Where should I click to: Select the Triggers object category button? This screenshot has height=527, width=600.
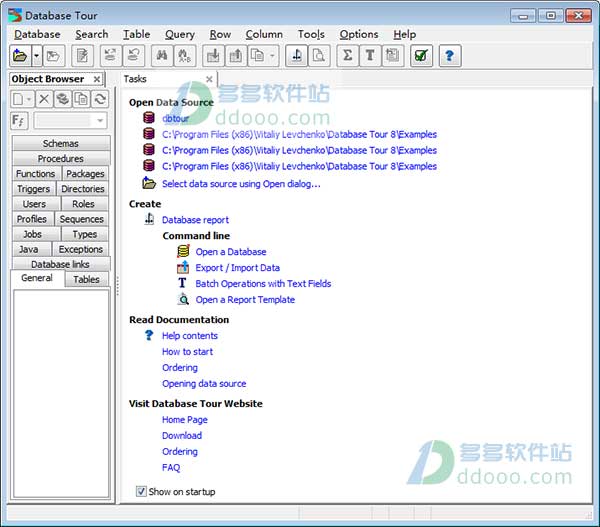34,189
